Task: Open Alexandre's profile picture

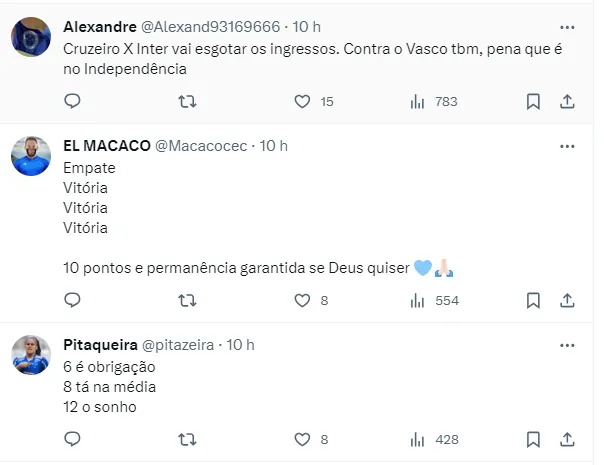Action: tap(31, 38)
